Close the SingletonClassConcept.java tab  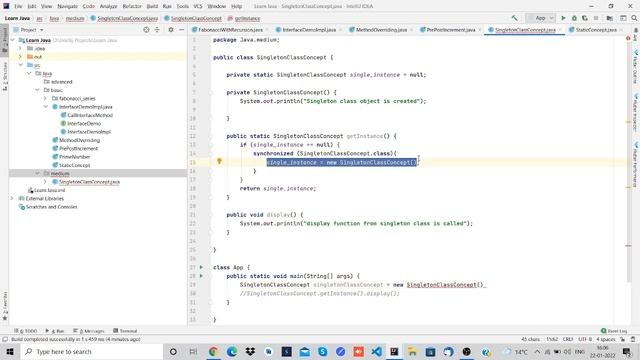560,30
